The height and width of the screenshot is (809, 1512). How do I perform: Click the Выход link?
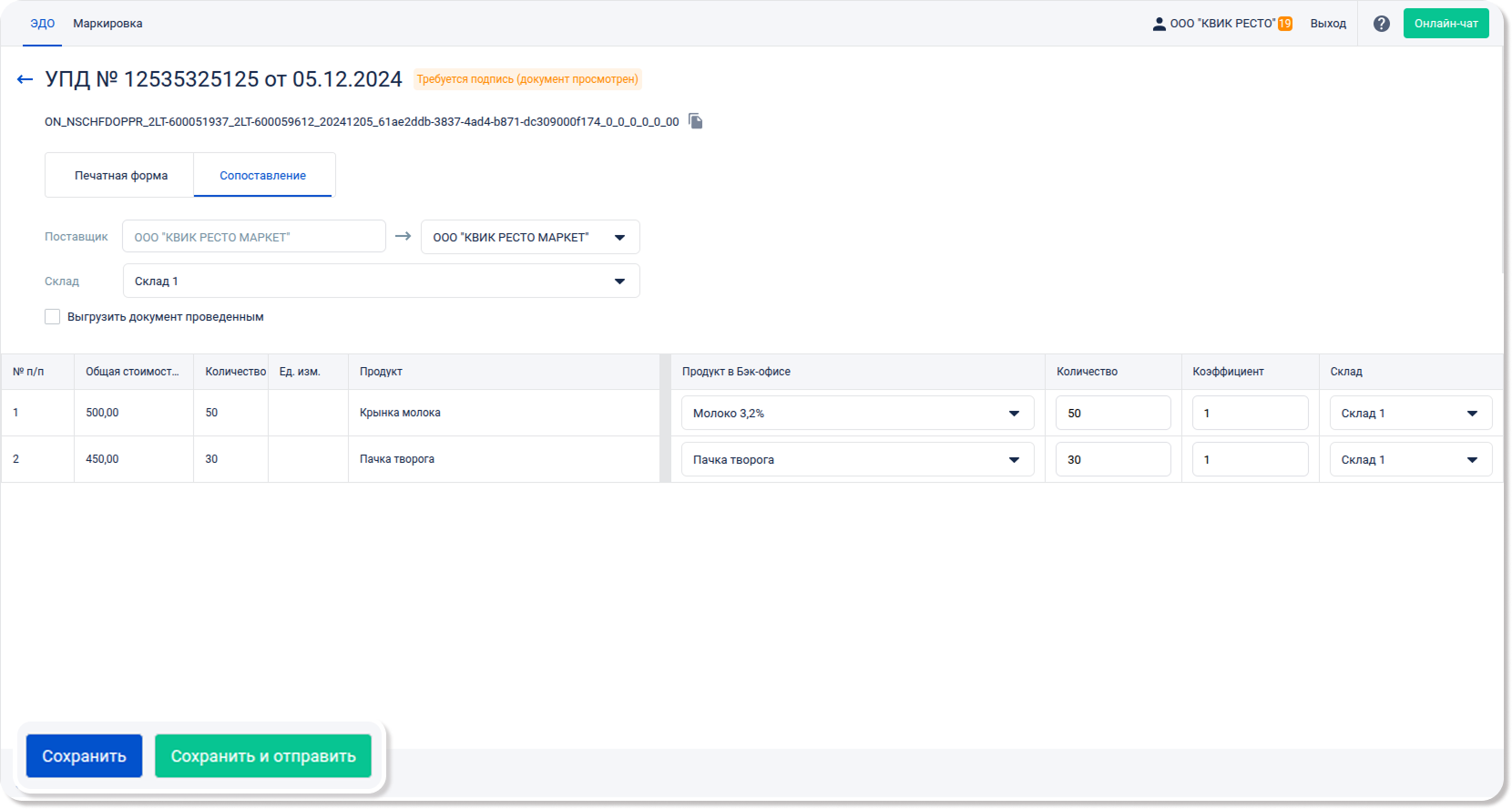coord(1327,24)
